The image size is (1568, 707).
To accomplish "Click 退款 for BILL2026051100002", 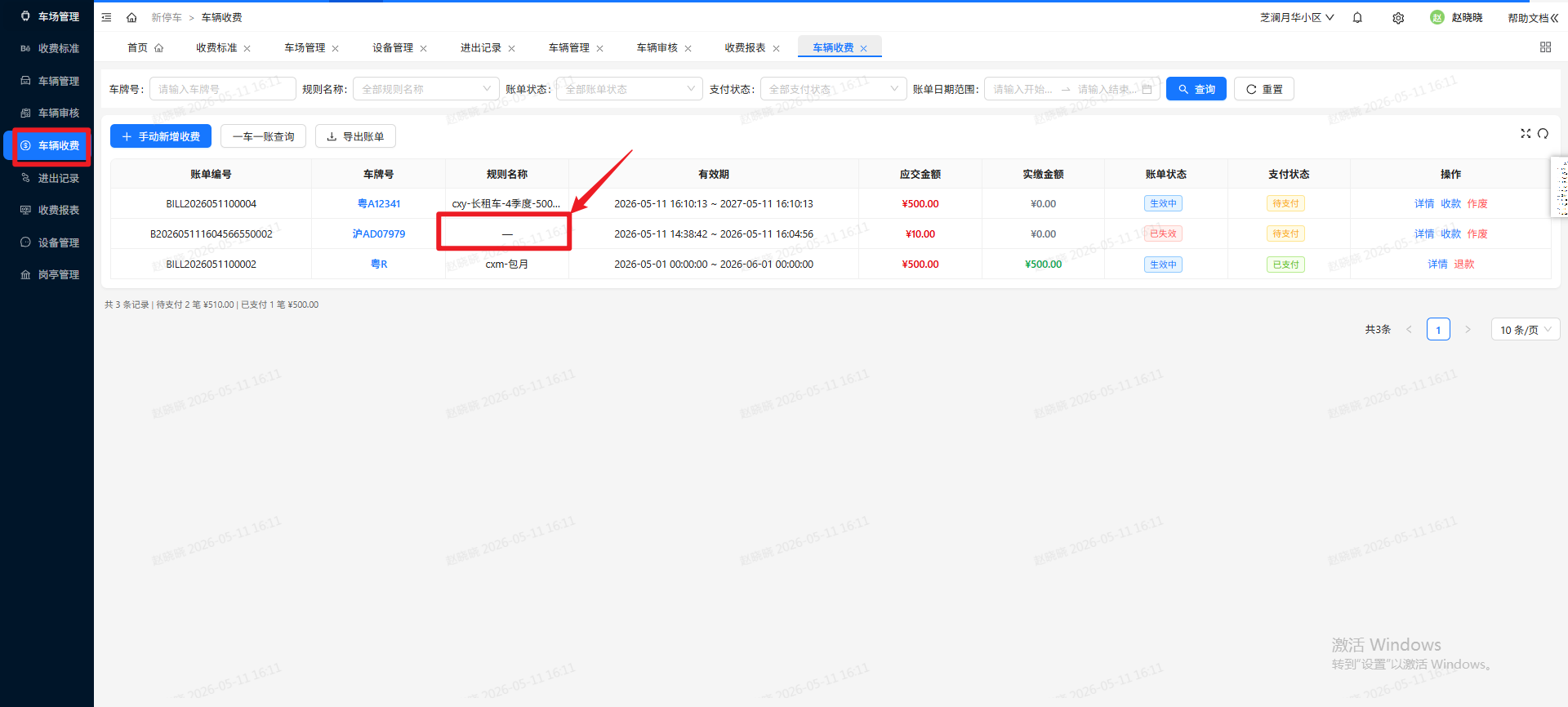I will click(1464, 264).
